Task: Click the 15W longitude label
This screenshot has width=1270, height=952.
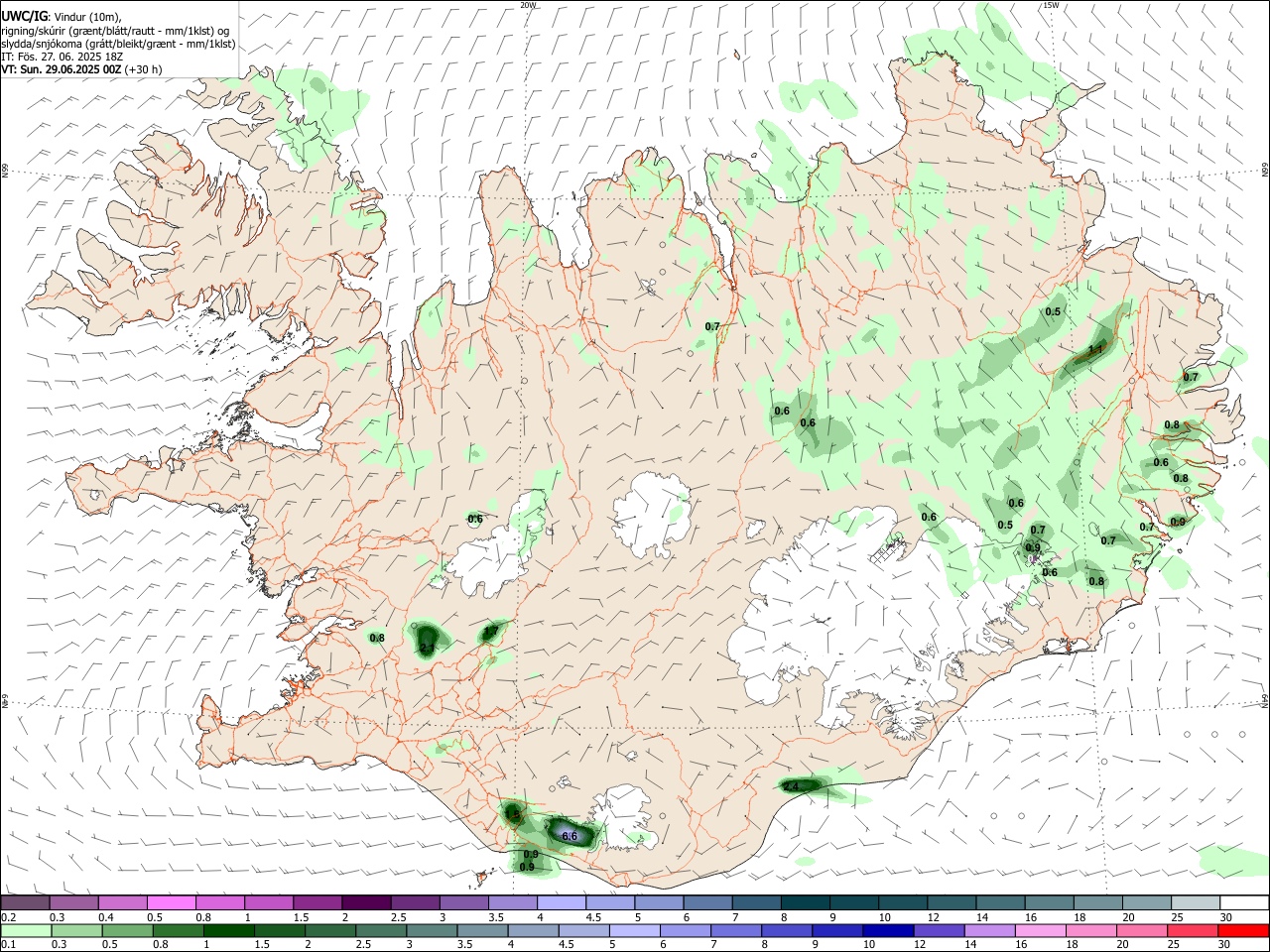Action: [1051, 5]
